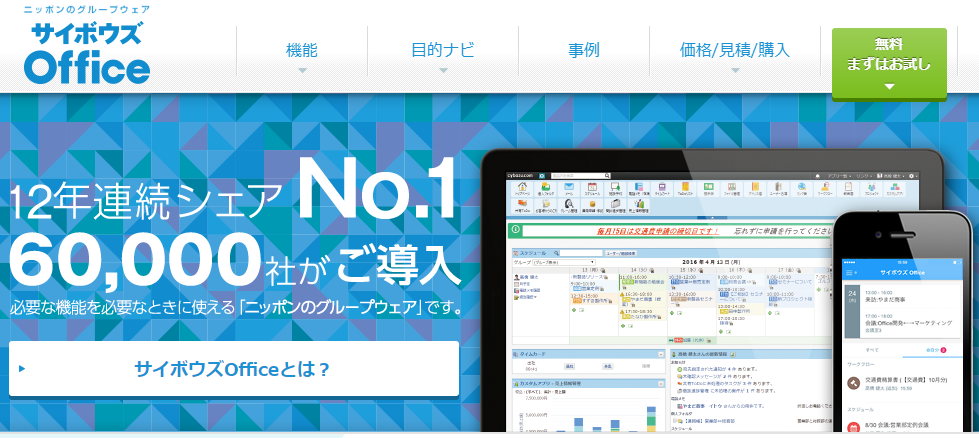Go to the 事例 page
The width and height of the screenshot is (979, 438).
[x=584, y=51]
